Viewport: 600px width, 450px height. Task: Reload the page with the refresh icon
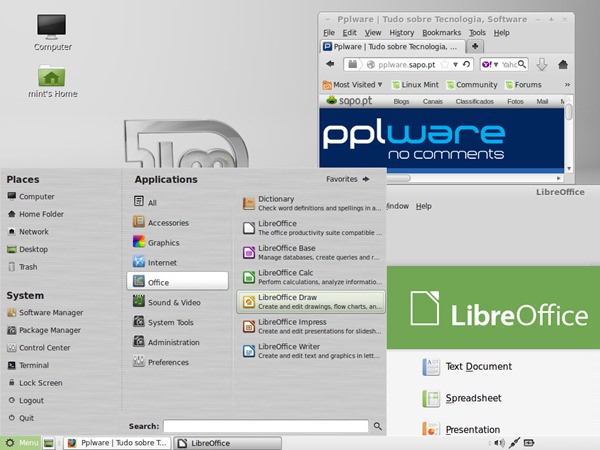pyautogui.click(x=466, y=64)
